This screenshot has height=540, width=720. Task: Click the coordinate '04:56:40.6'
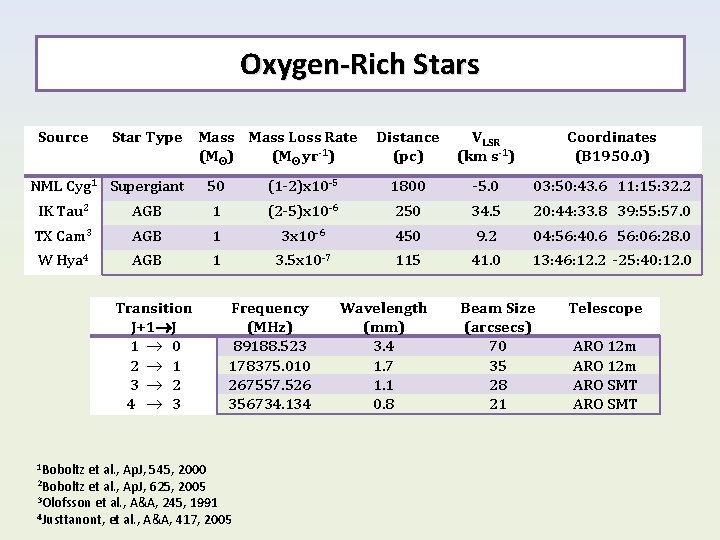pos(570,236)
